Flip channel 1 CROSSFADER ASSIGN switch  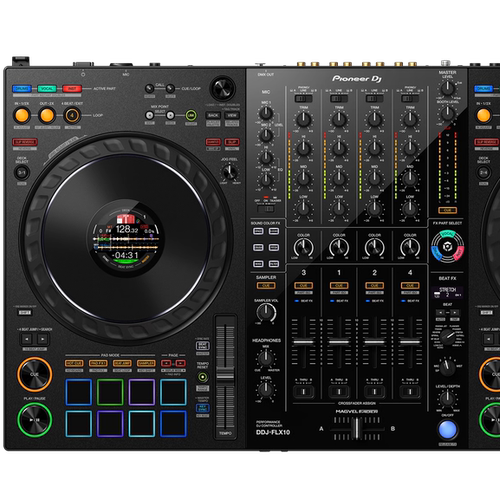click(x=339, y=391)
